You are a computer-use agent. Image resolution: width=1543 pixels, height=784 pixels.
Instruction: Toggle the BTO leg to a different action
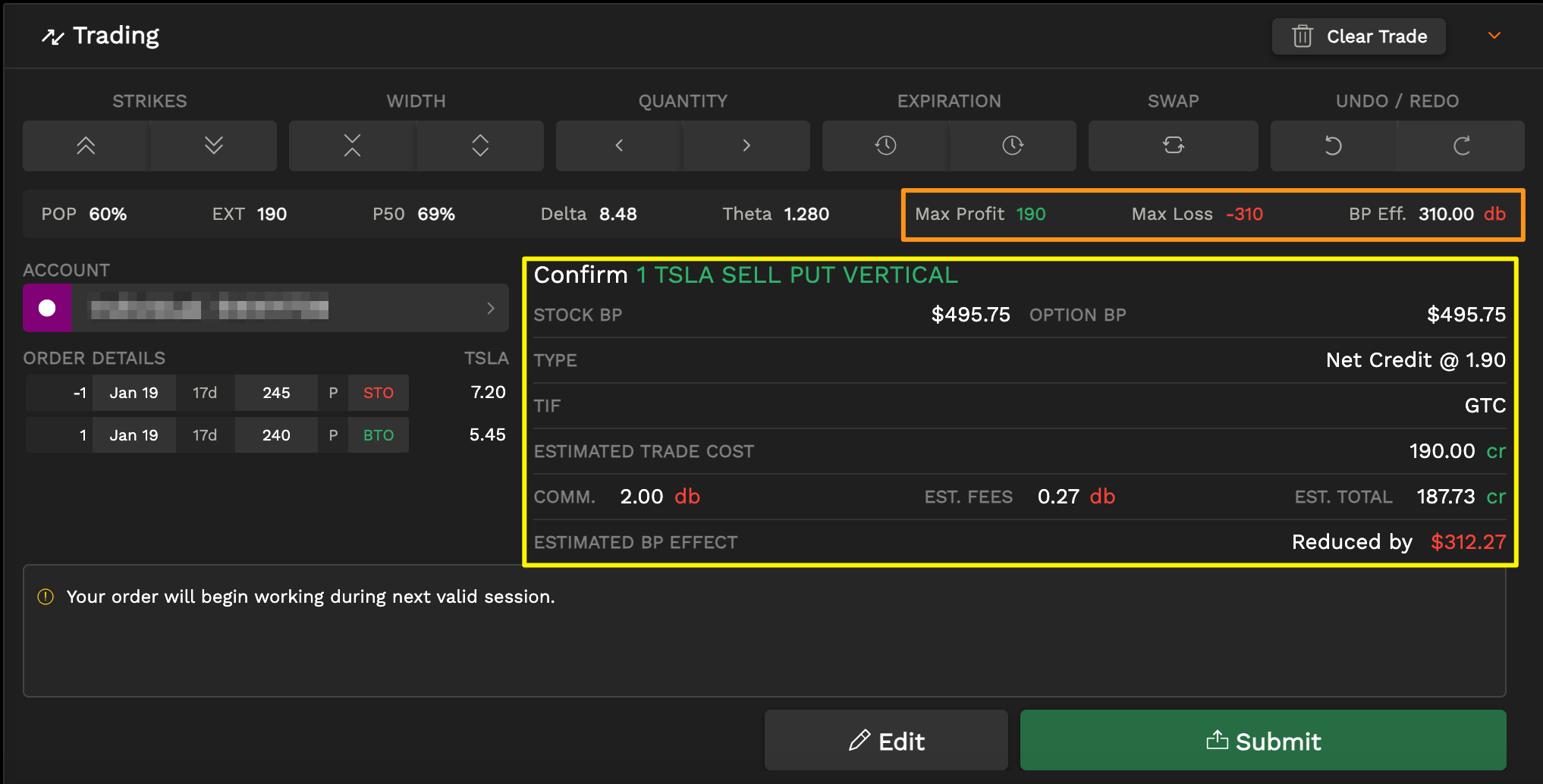[378, 434]
